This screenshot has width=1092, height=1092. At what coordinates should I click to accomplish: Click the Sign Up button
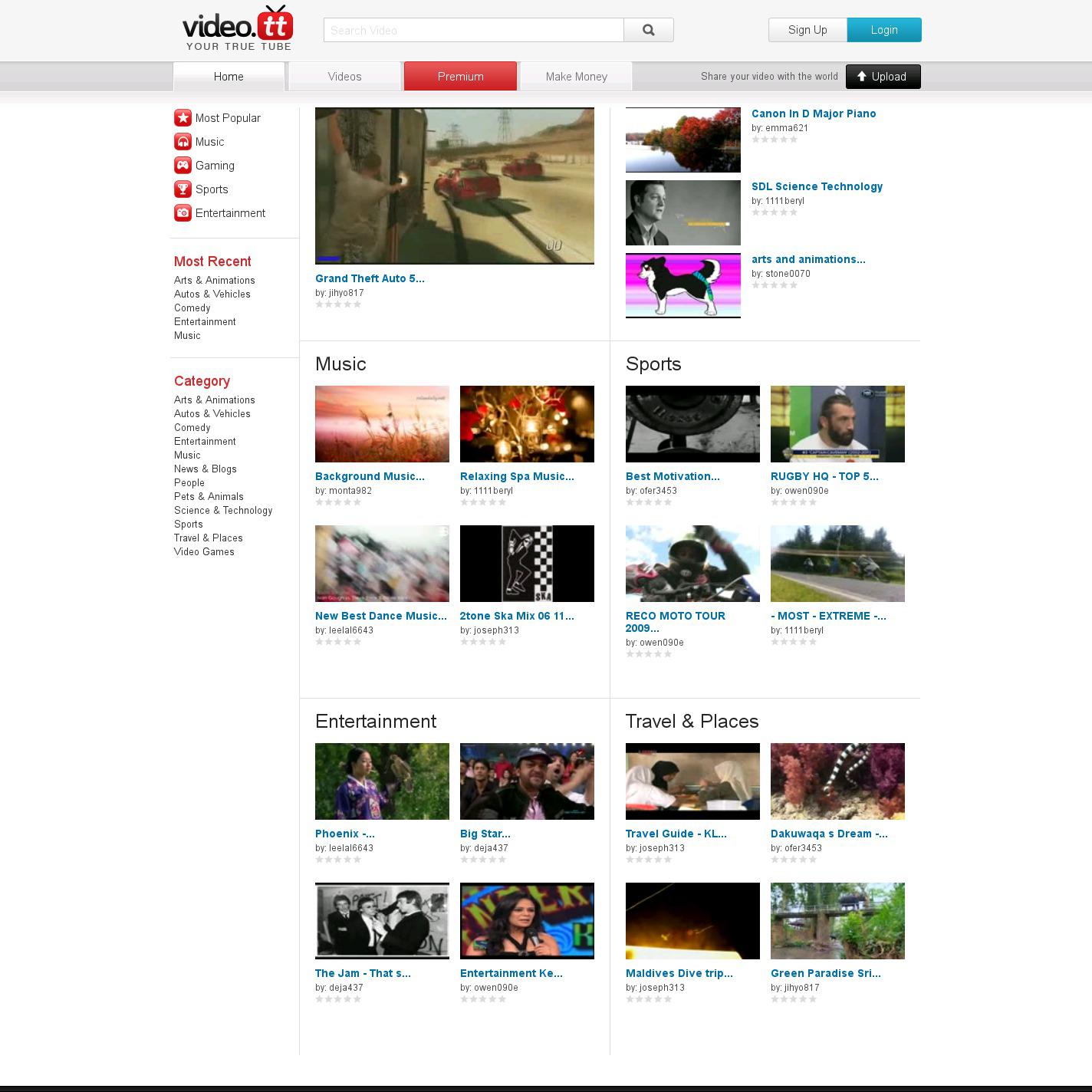pyautogui.click(x=807, y=30)
